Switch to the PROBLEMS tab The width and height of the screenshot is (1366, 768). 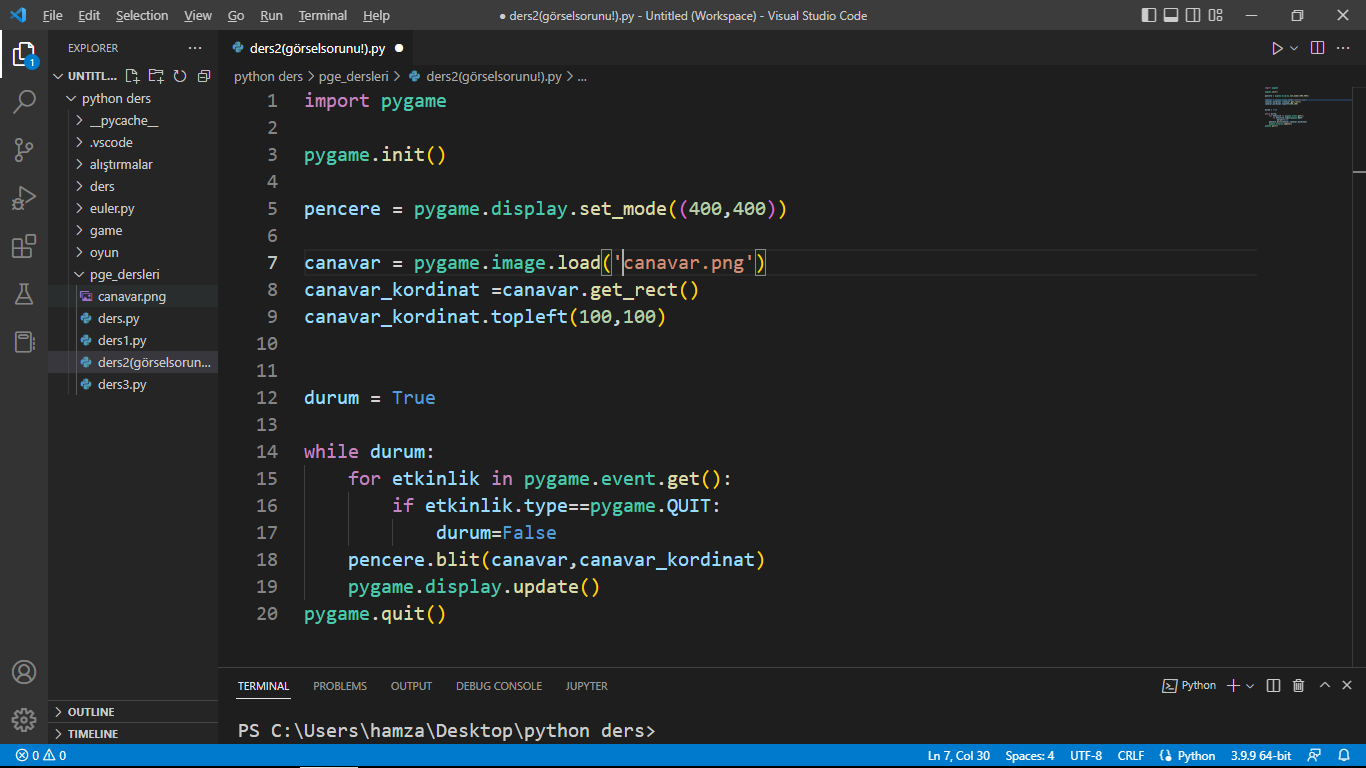(340, 686)
